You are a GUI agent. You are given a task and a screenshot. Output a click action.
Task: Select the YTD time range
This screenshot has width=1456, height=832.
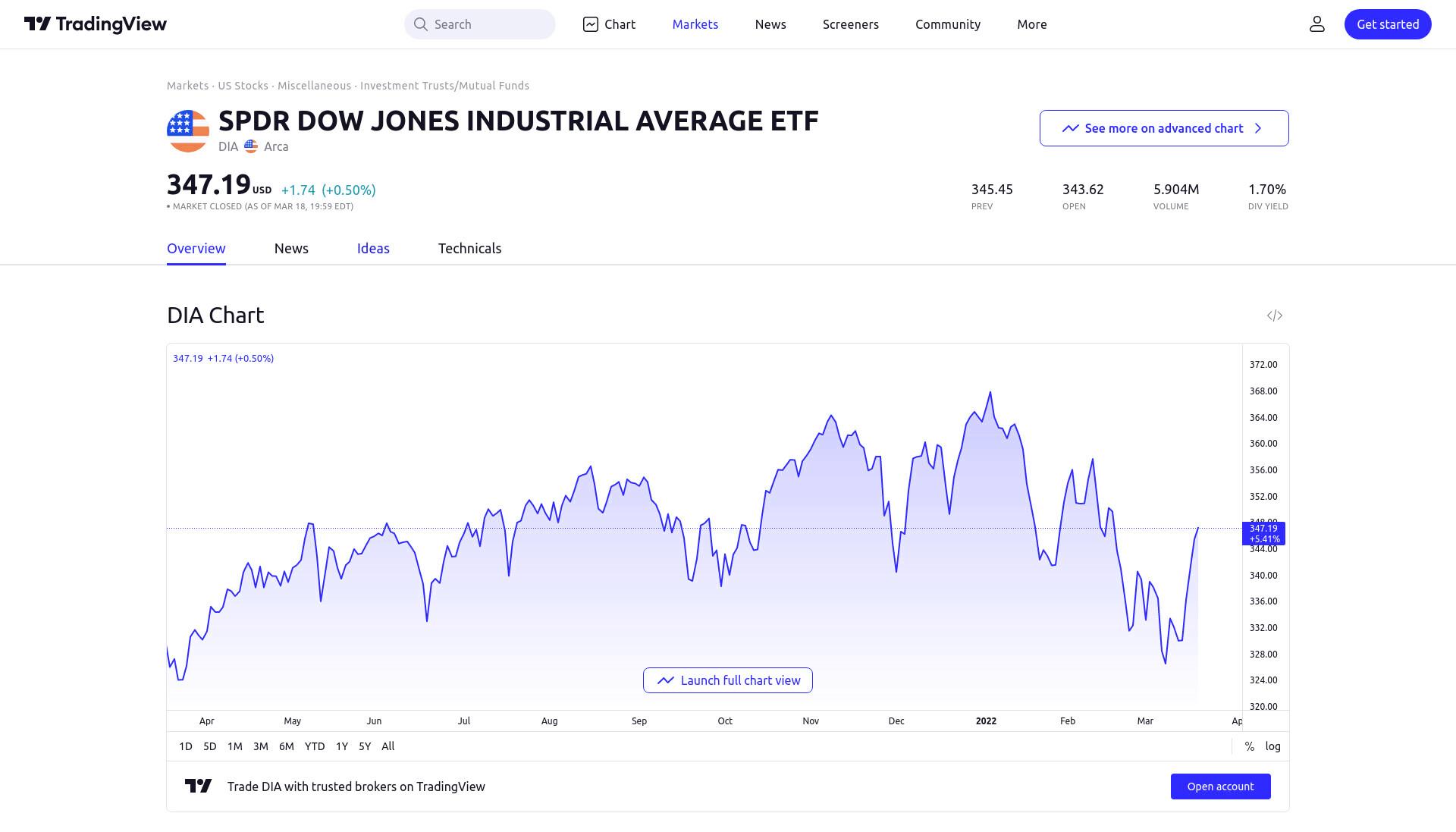pos(315,746)
